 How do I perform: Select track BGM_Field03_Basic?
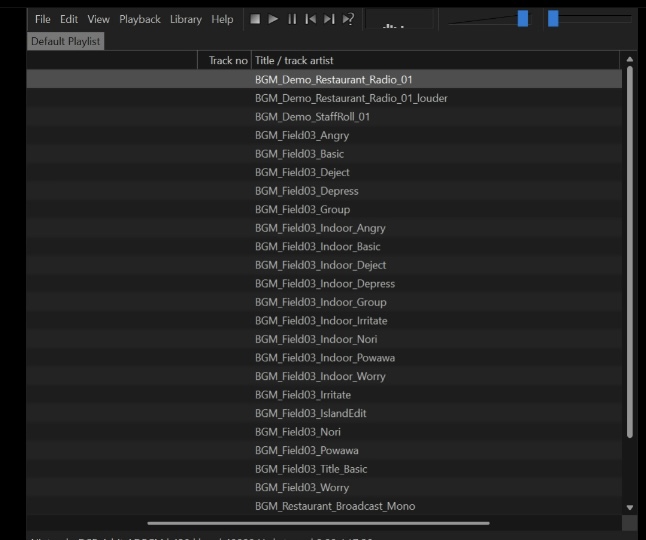pyautogui.click(x=324, y=154)
